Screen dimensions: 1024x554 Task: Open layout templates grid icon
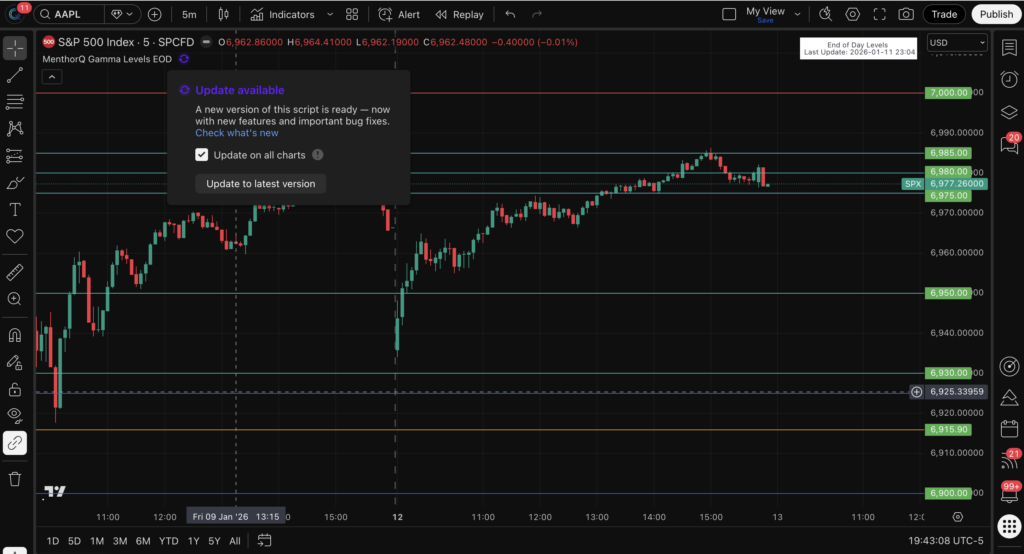(352, 14)
